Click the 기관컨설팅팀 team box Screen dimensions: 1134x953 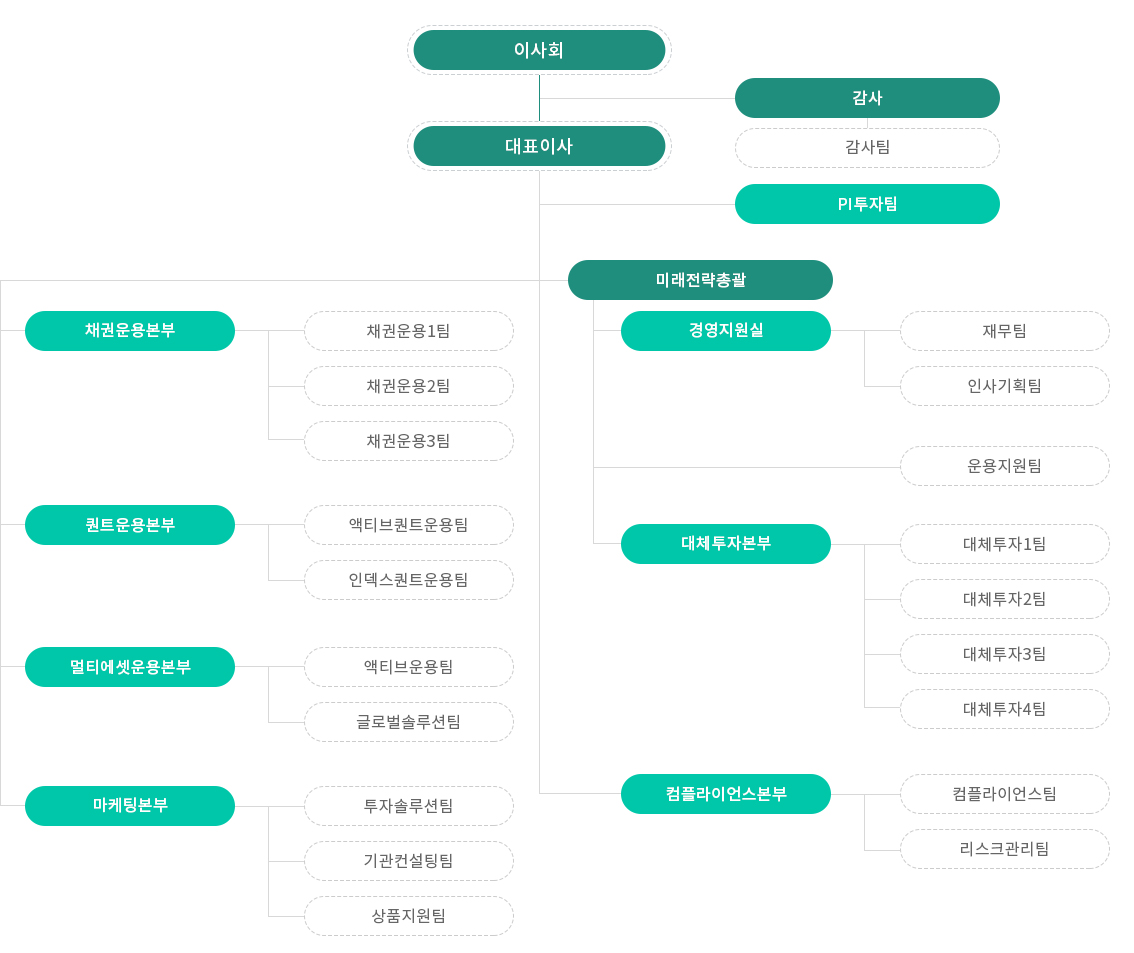click(x=409, y=860)
